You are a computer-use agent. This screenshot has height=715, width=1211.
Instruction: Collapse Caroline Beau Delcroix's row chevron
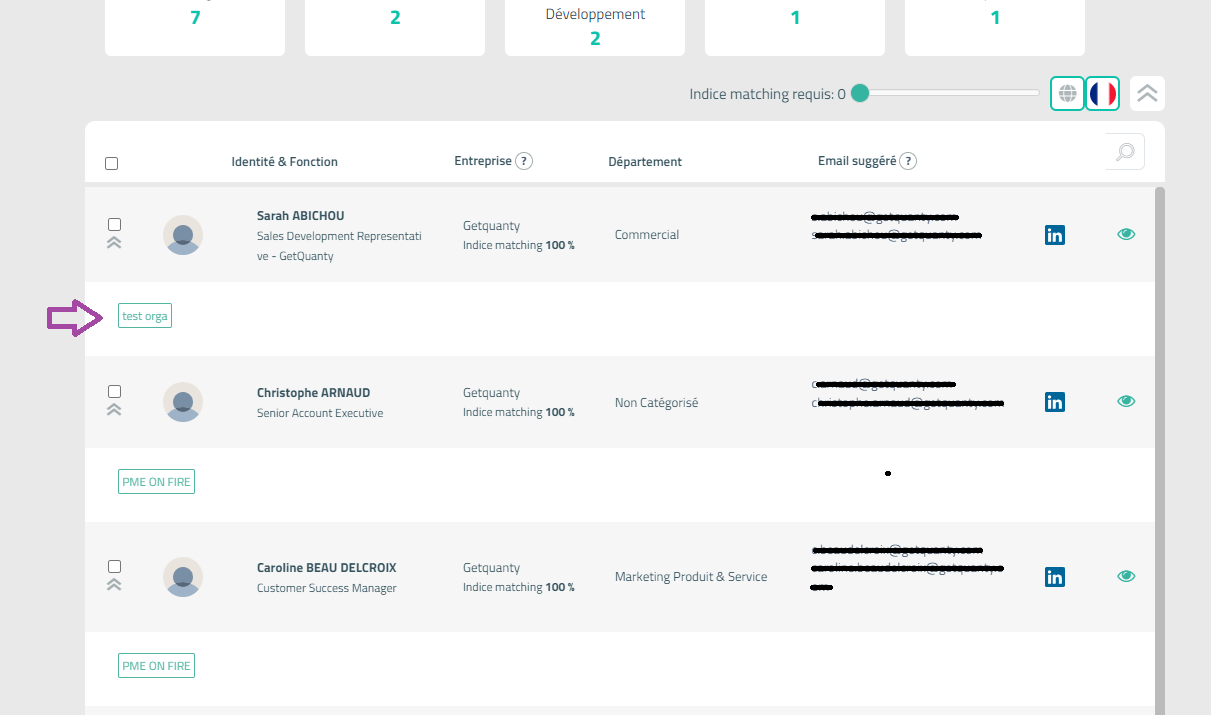(x=114, y=584)
